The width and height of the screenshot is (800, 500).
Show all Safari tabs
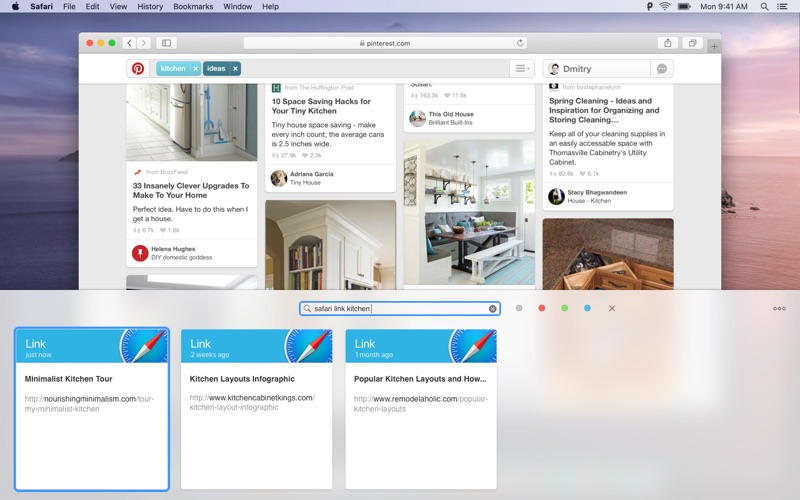[692, 43]
